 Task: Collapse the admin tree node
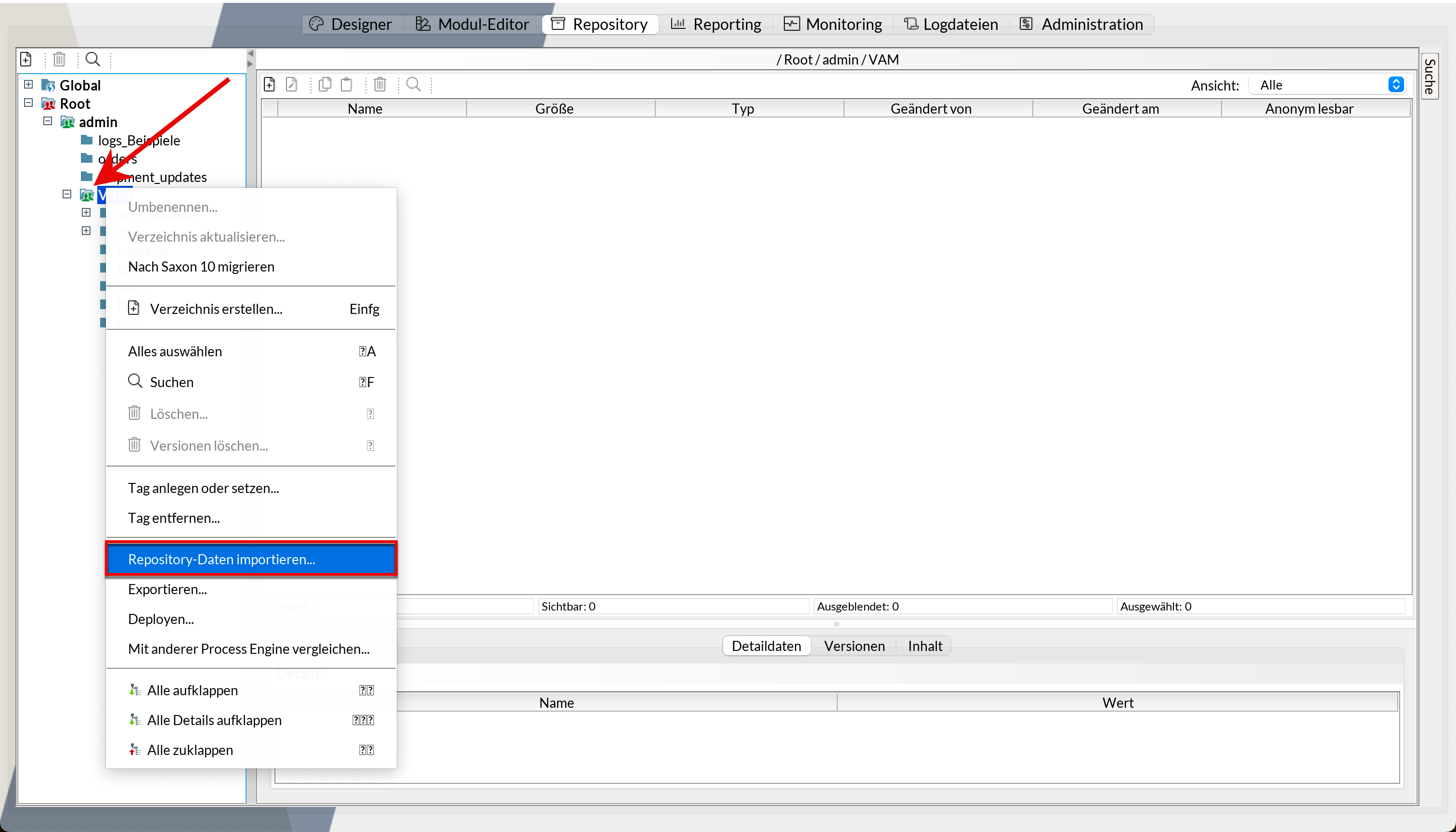pos(48,121)
